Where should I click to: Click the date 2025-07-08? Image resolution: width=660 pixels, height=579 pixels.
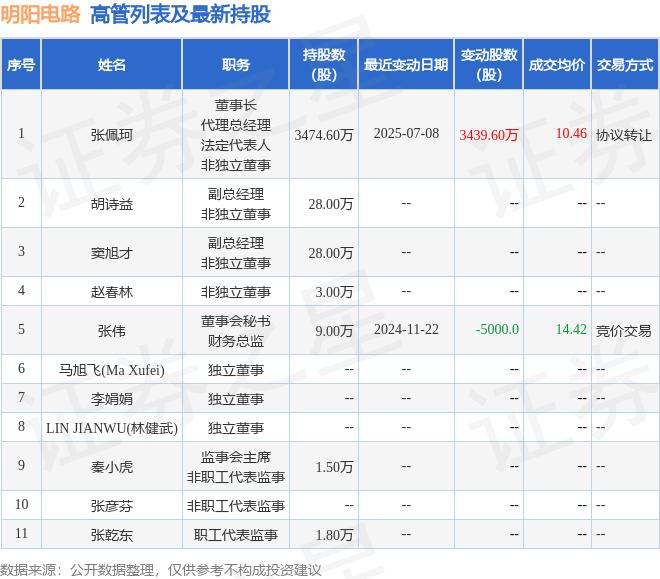pos(406,133)
